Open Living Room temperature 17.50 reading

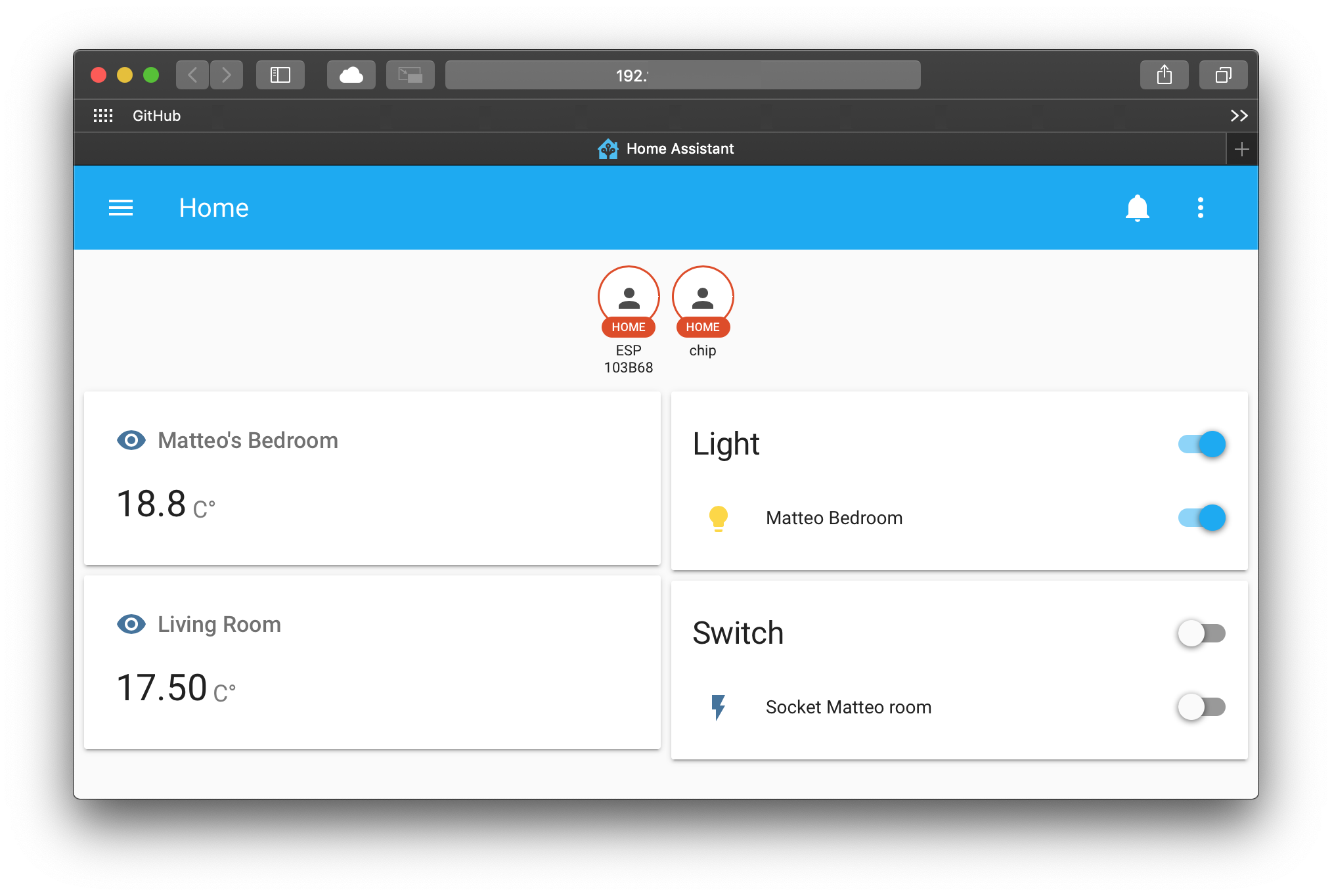176,689
